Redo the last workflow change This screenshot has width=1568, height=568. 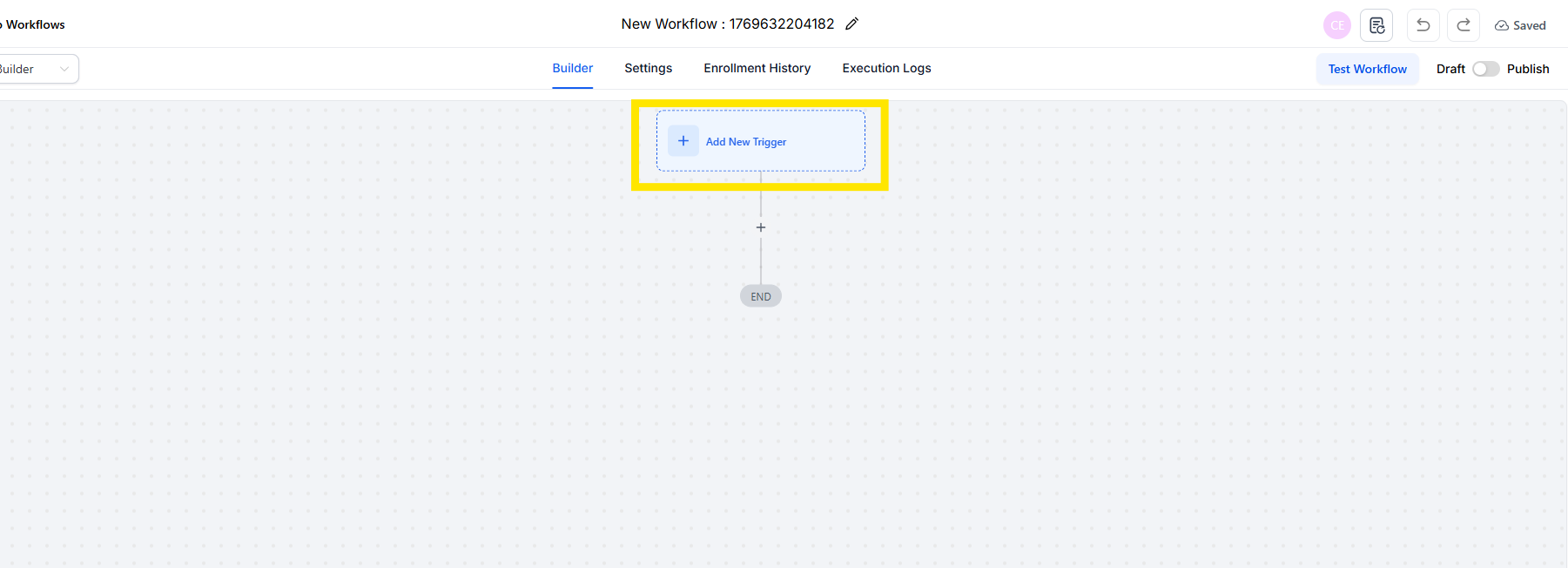click(x=1464, y=25)
